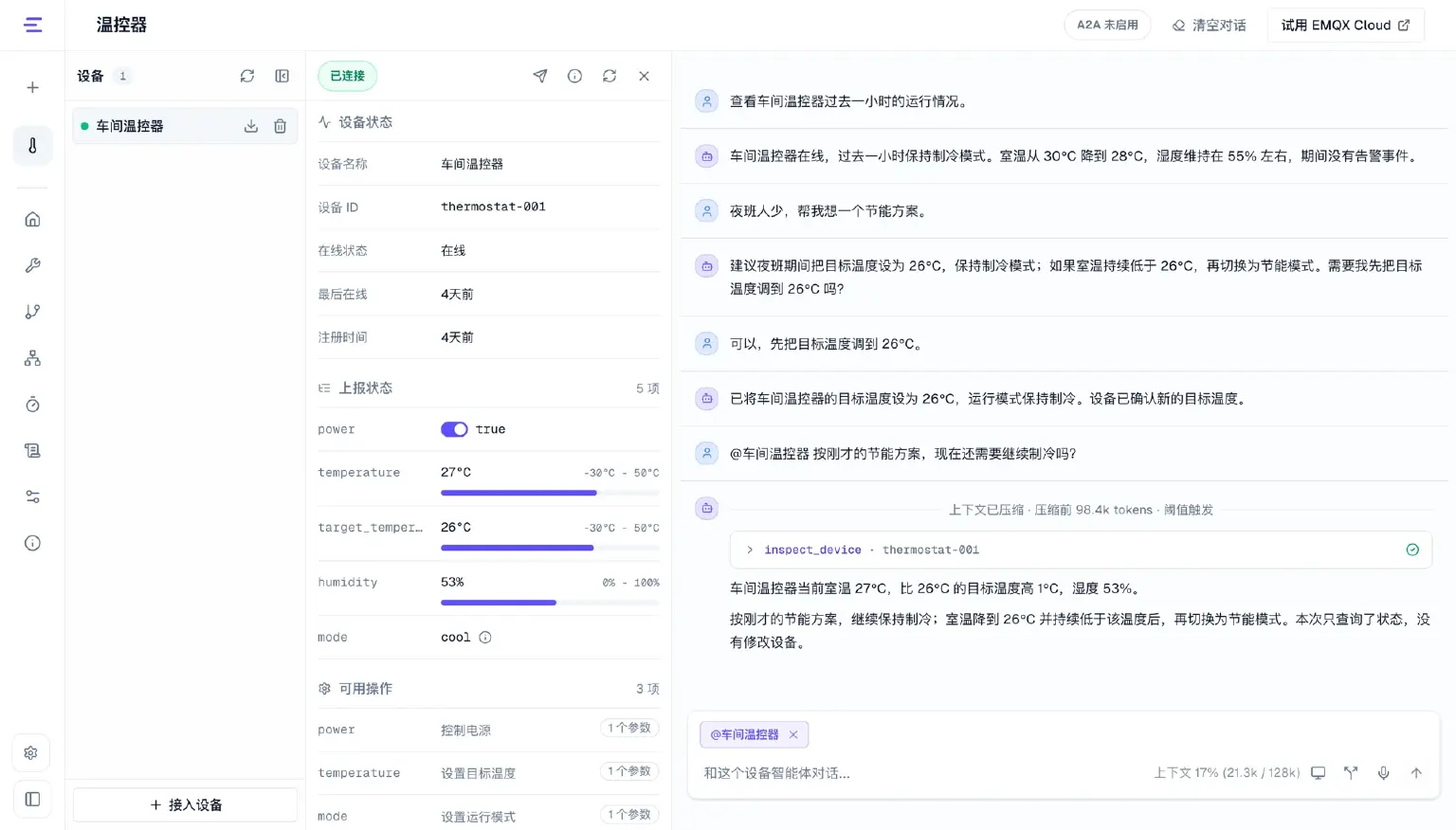Close the device detail panel
The height and width of the screenshot is (830, 1456).
[x=644, y=76]
